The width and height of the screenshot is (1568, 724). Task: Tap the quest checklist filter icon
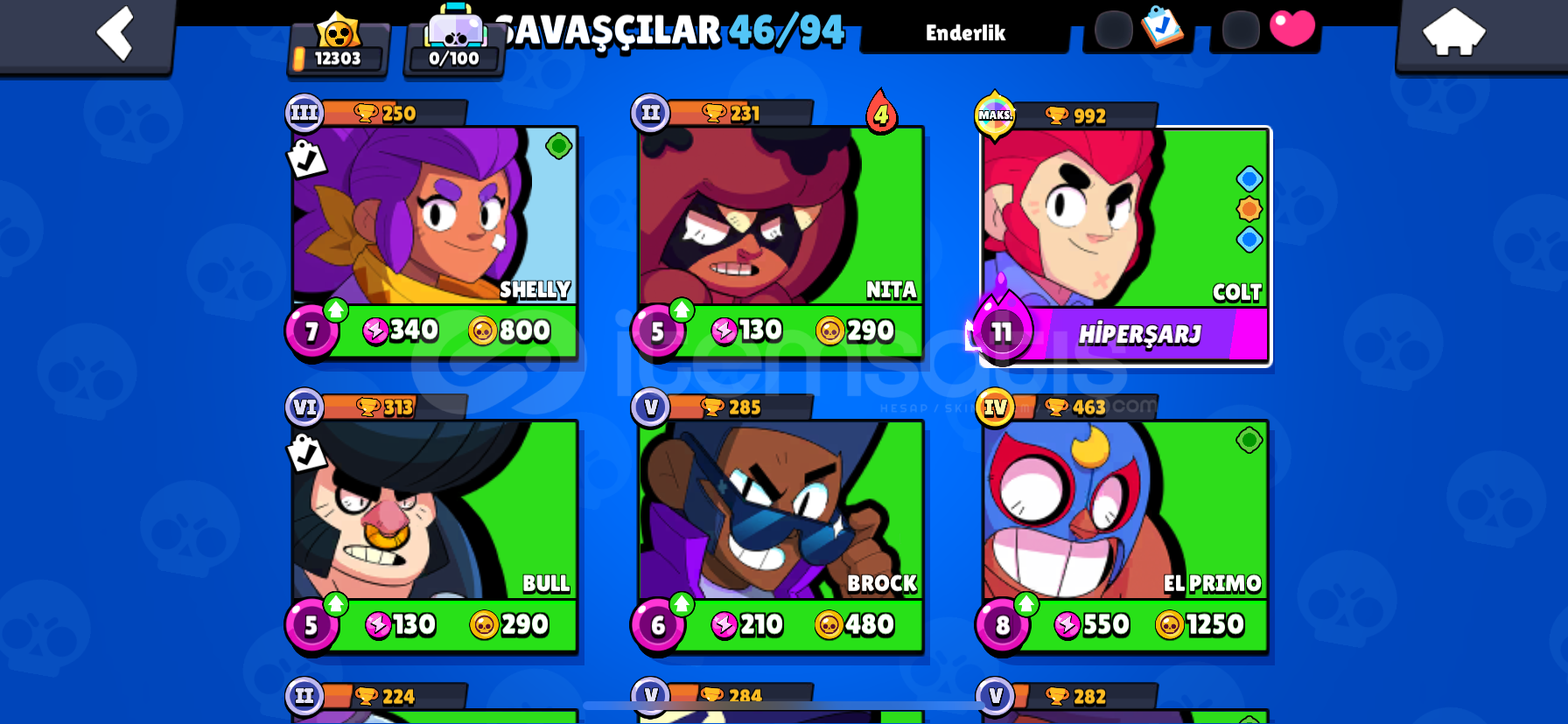pos(1163,26)
